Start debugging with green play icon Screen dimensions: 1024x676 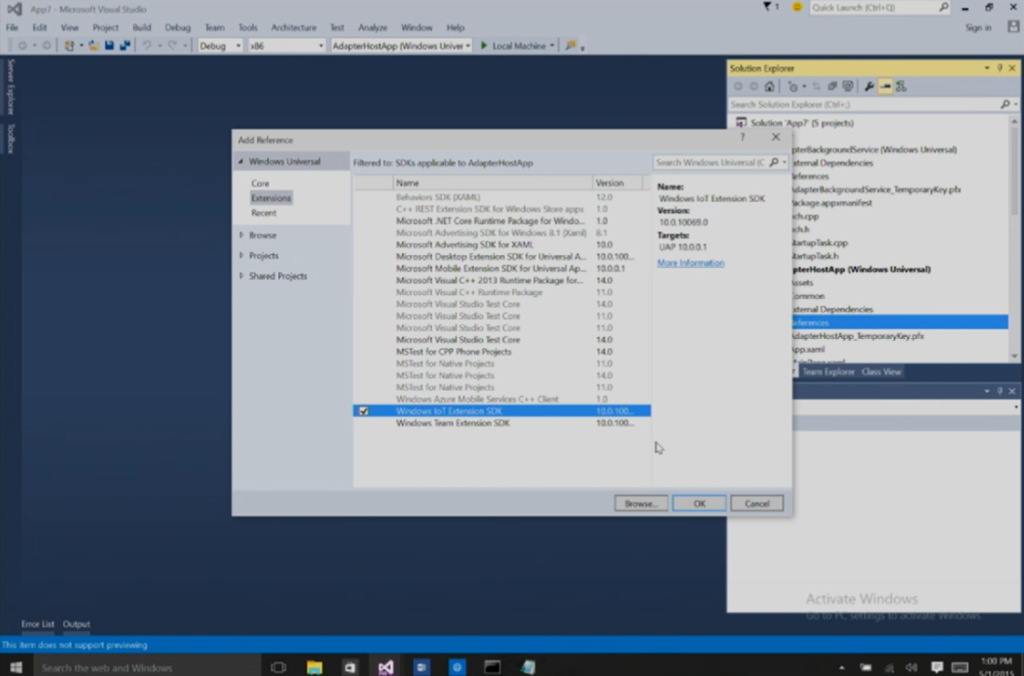pyautogui.click(x=484, y=46)
